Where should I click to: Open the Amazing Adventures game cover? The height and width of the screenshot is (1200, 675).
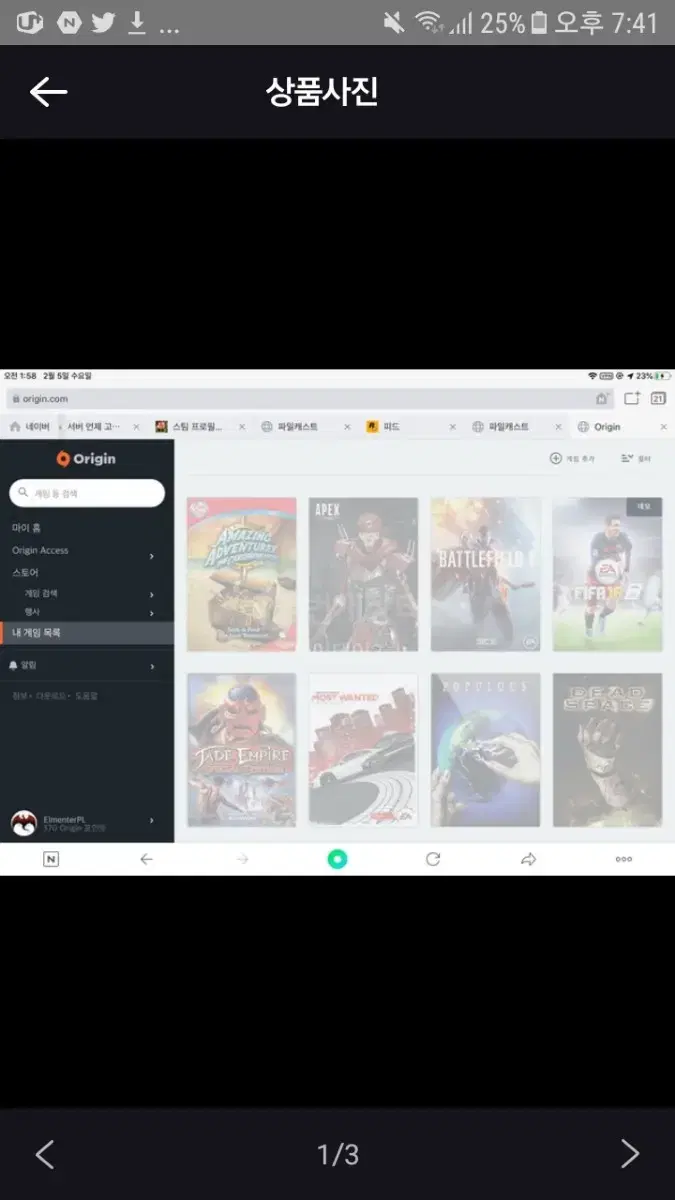pyautogui.click(x=242, y=574)
